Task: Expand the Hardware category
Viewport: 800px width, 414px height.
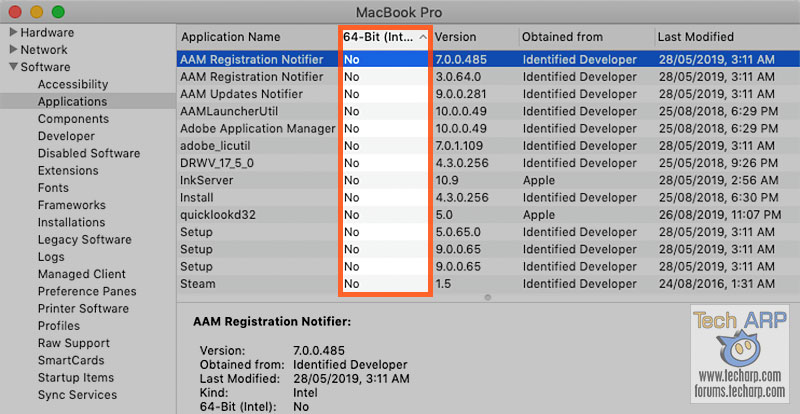Action: (x=13, y=33)
